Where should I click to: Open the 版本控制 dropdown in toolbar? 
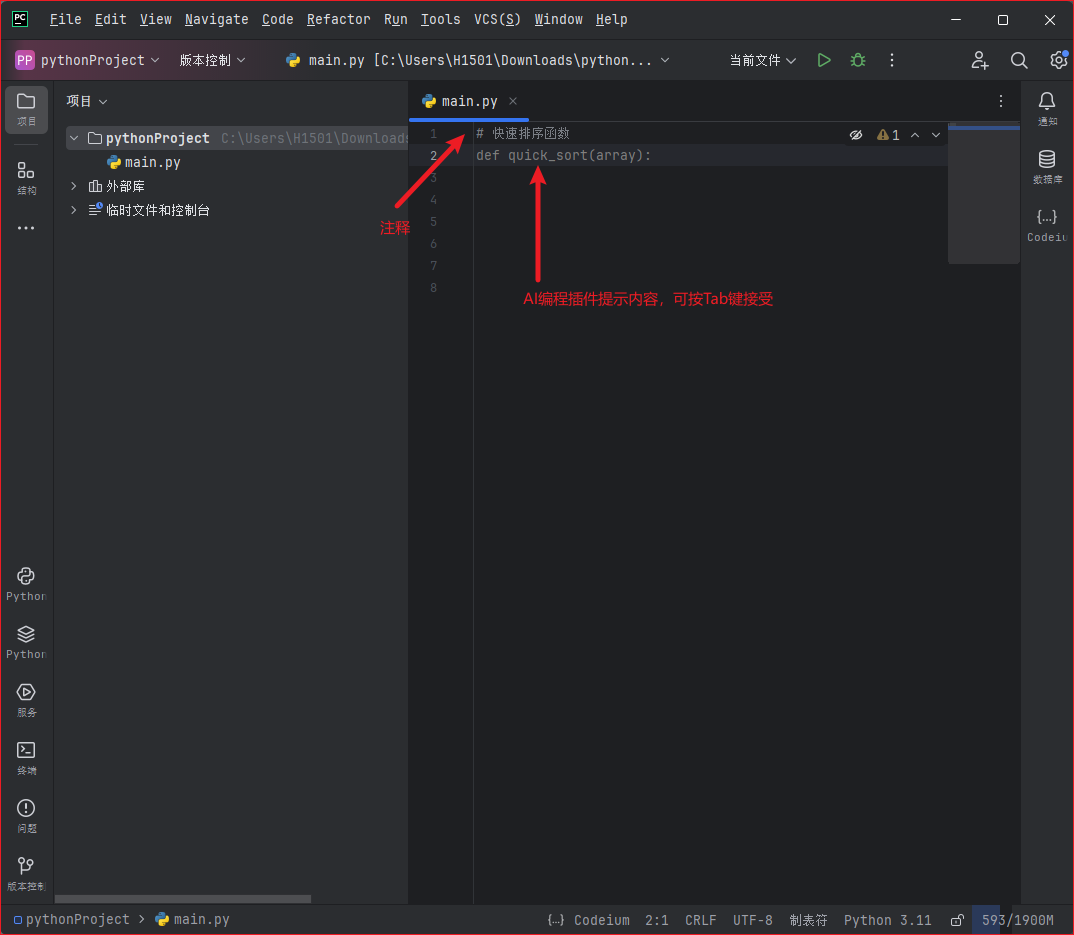click(x=211, y=60)
